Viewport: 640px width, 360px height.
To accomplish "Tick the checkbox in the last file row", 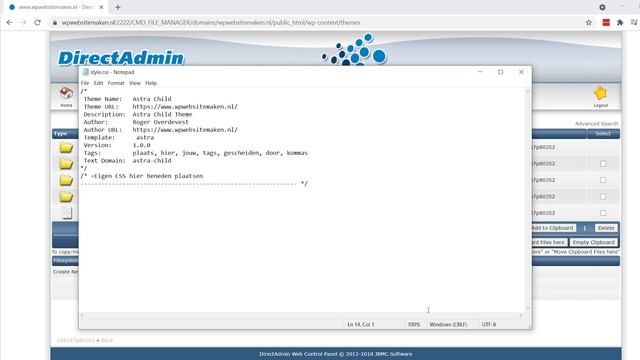I will click(603, 213).
